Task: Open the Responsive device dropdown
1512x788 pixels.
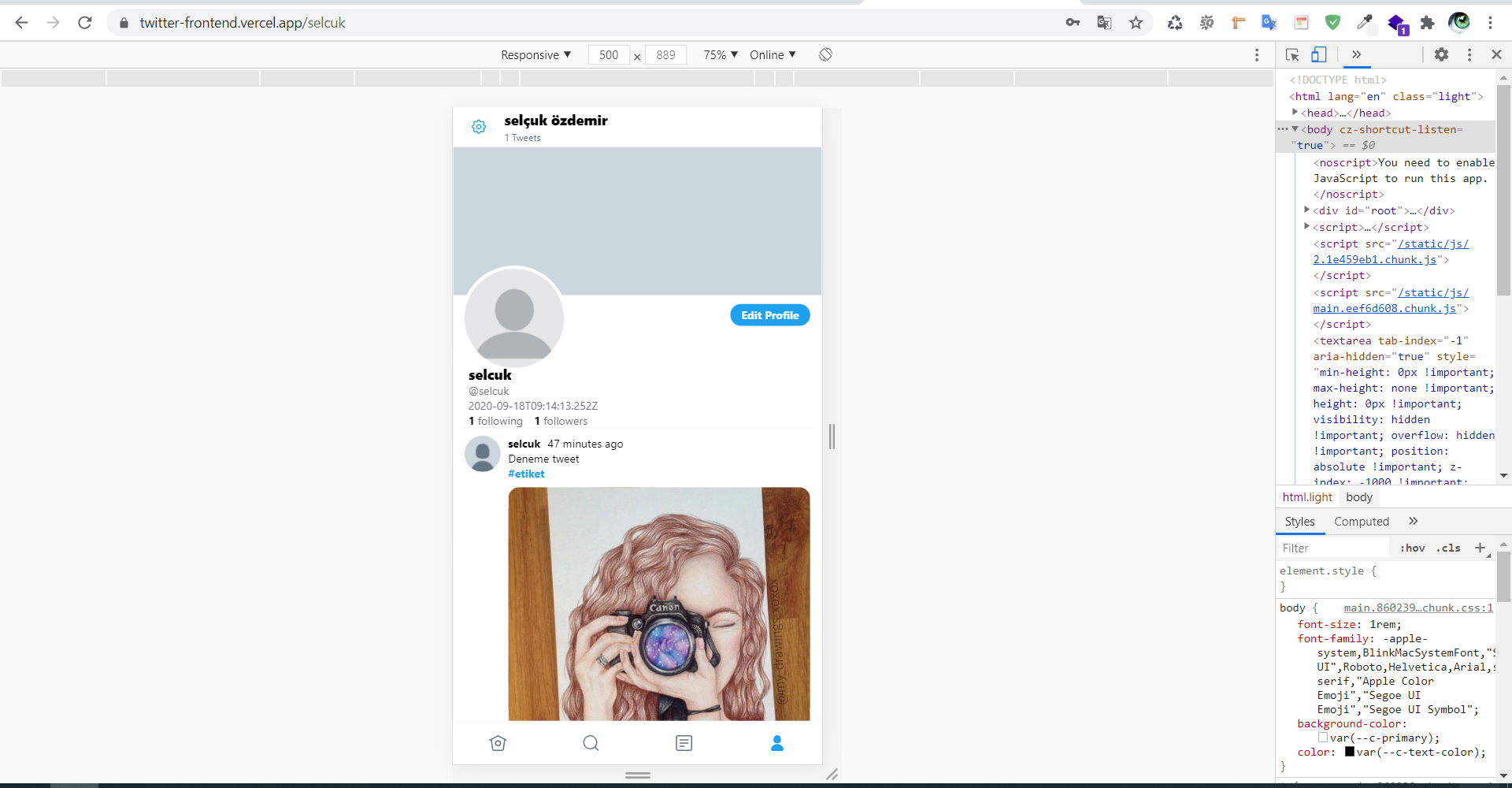Action: [x=535, y=54]
